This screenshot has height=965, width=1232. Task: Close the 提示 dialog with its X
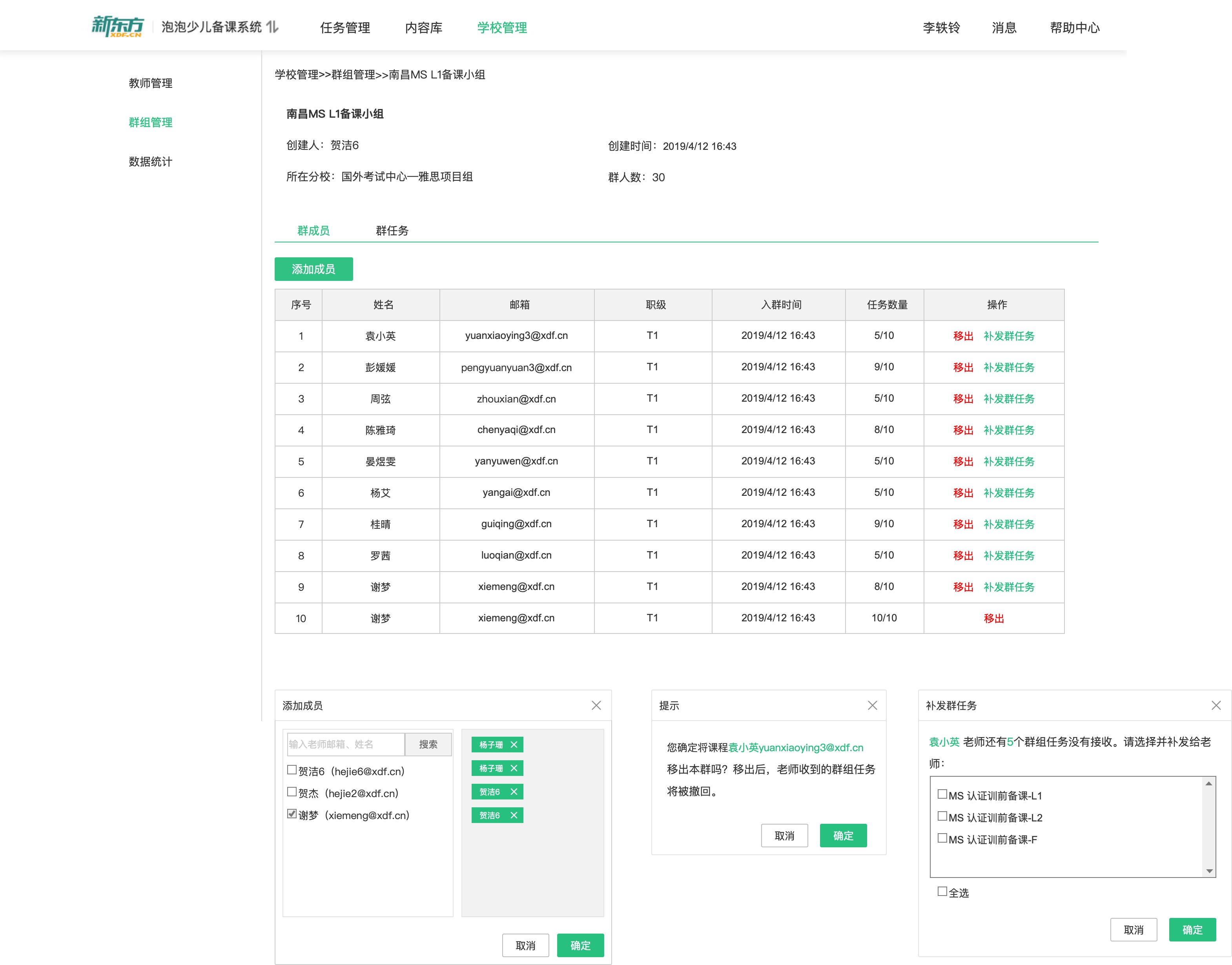pos(873,705)
